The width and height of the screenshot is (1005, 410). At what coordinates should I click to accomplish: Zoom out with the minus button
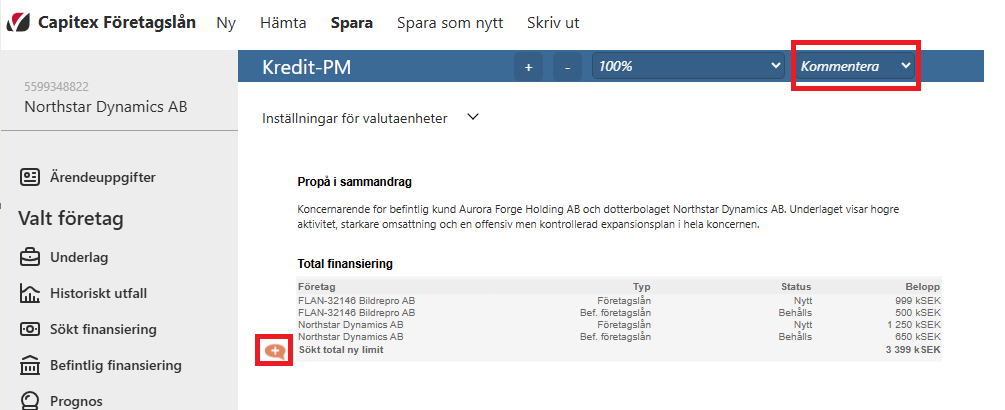567,67
